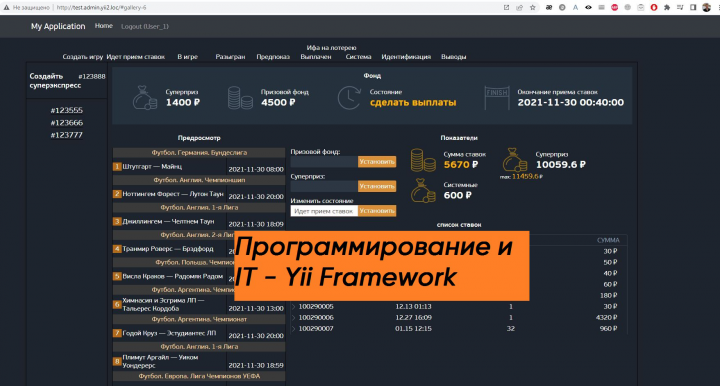Image resolution: width=720 pixels, height=386 pixels.
Task: Open the red Opera-style extension icon
Action: tap(654, 7)
